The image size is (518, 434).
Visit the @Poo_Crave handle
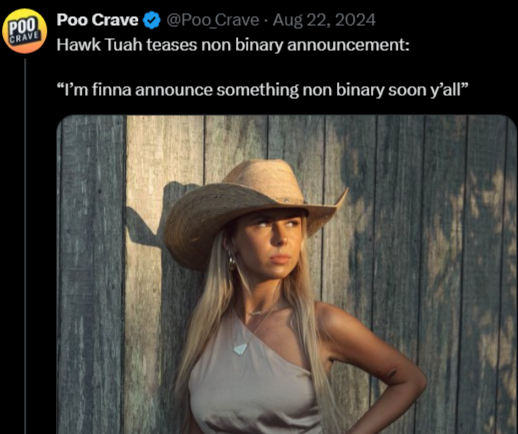click(x=212, y=20)
